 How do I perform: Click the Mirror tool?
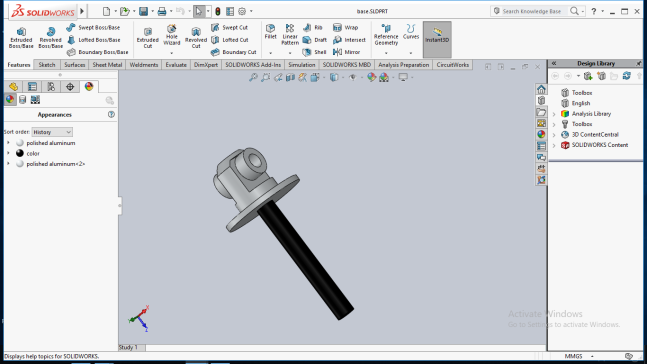(x=347, y=52)
